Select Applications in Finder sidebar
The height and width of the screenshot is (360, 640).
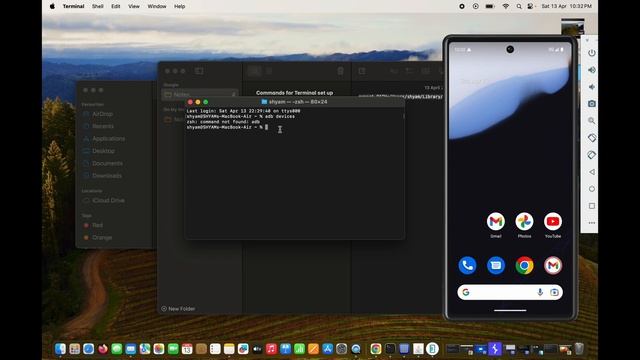pyautogui.click(x=109, y=138)
